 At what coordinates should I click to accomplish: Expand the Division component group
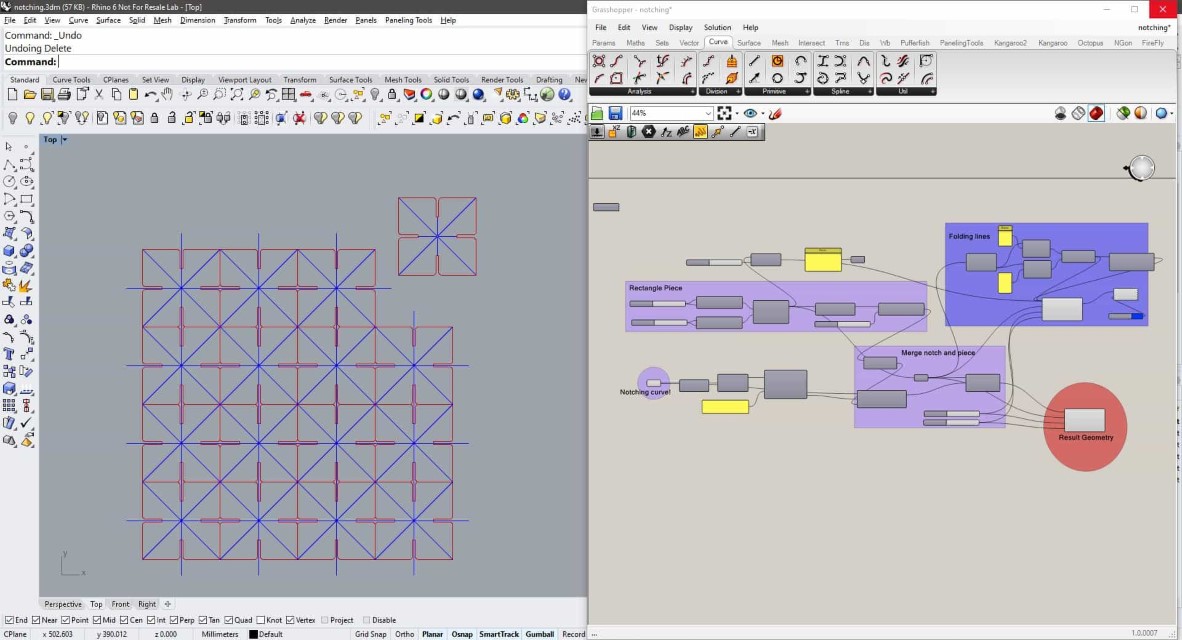pyautogui.click(x=738, y=91)
